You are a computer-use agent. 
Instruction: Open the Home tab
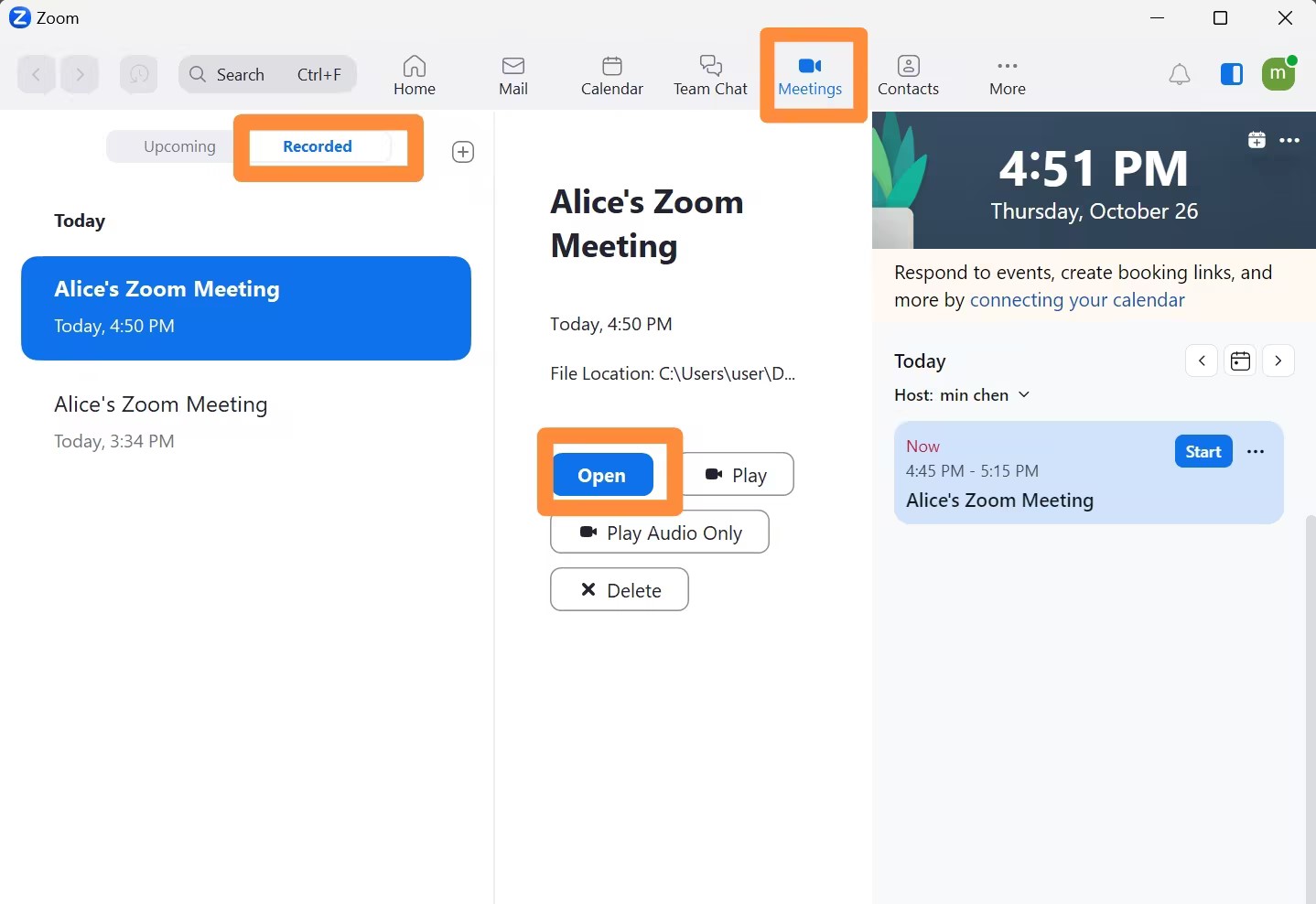point(415,75)
